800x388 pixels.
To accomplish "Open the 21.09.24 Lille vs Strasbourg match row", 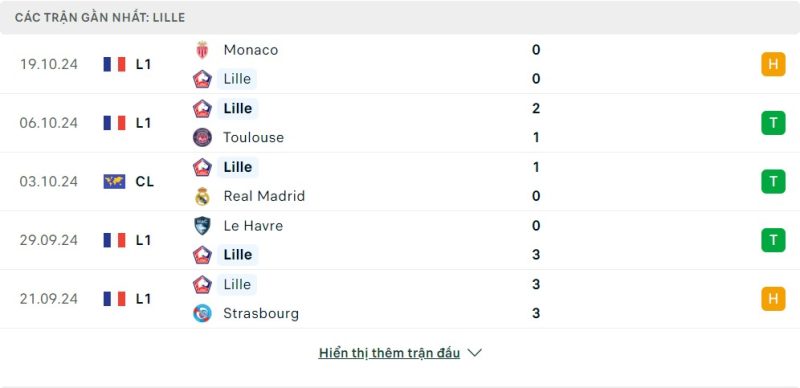I will pos(400,299).
